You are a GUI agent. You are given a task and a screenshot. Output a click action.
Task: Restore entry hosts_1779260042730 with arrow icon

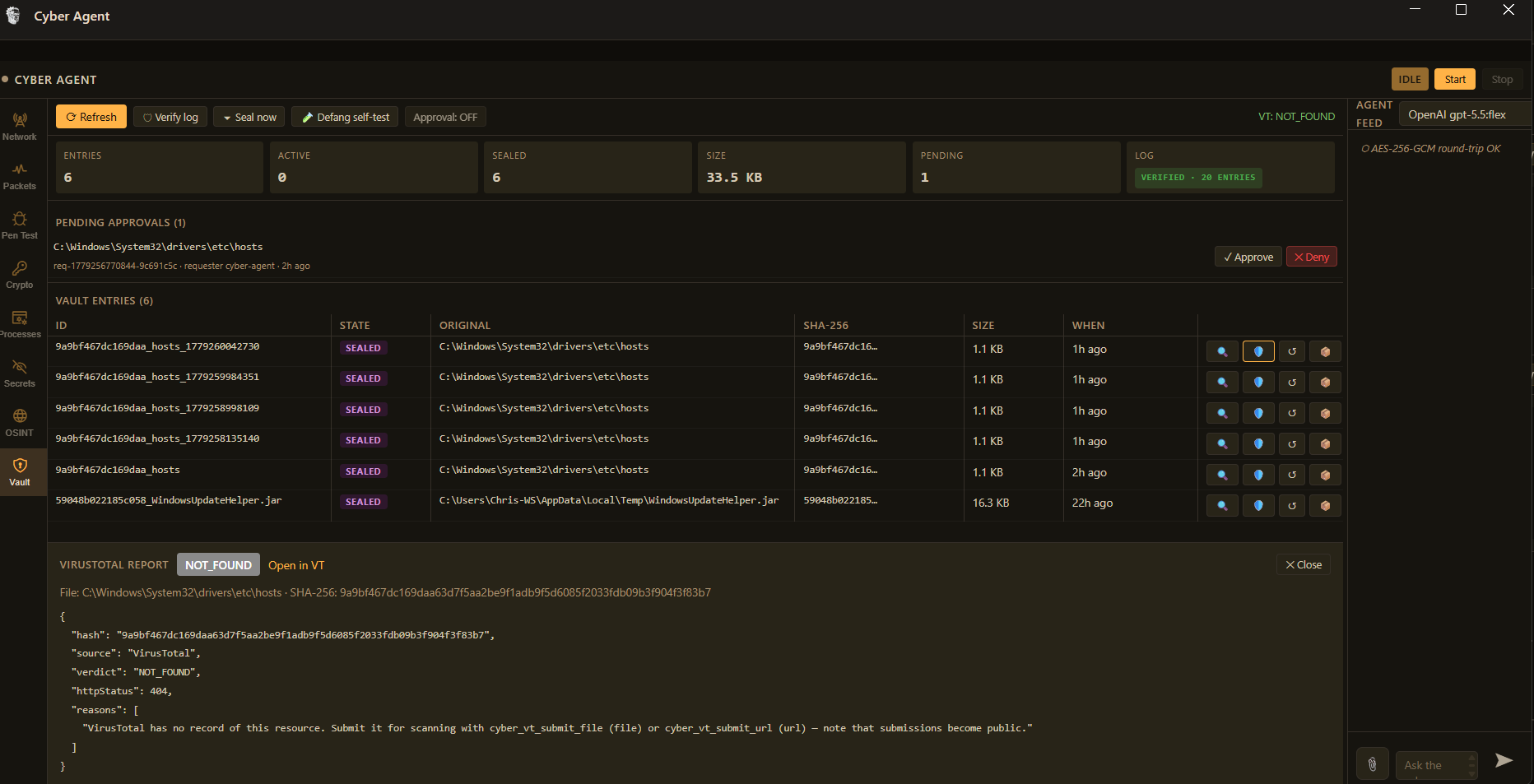[1292, 351]
